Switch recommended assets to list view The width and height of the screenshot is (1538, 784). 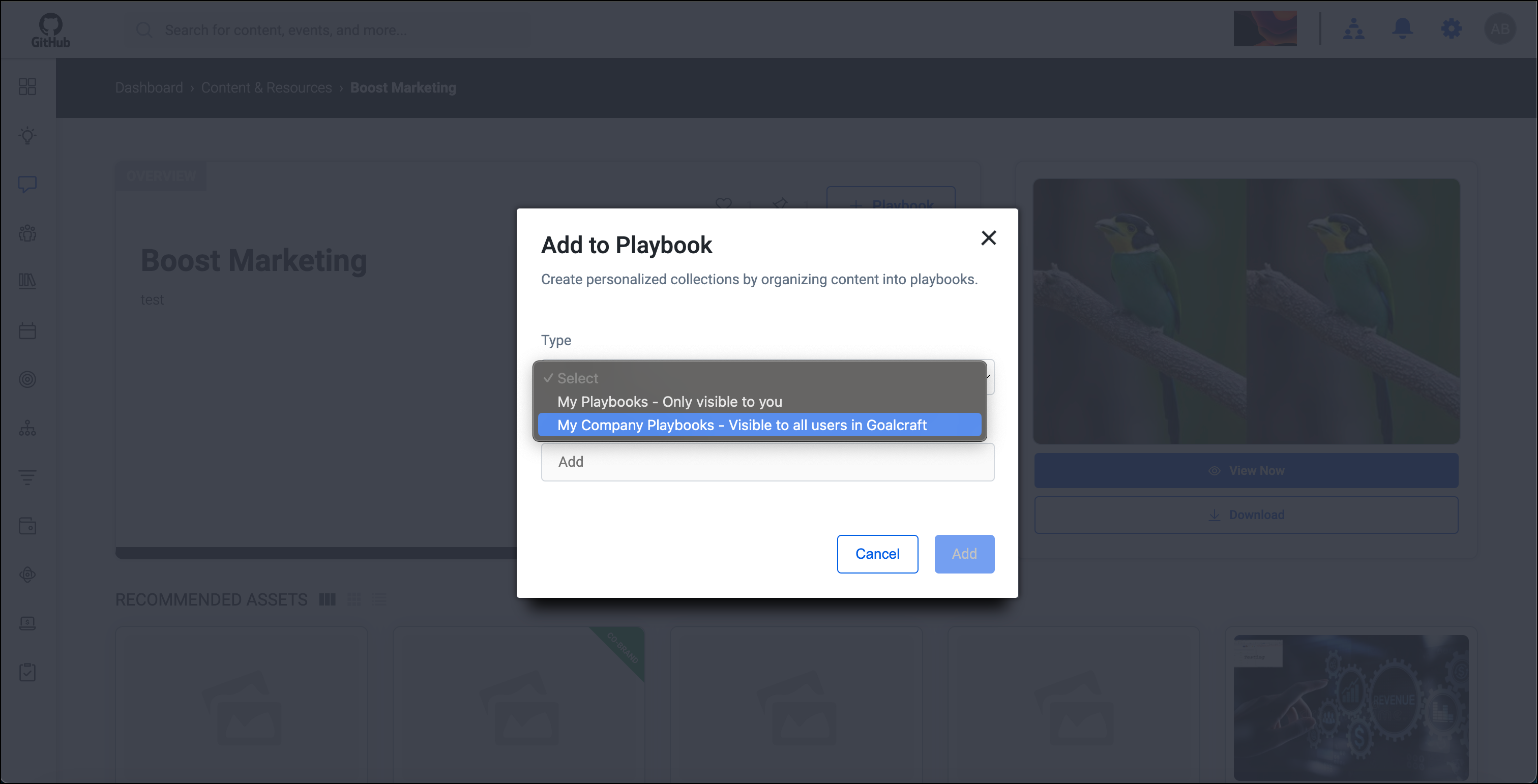point(379,599)
